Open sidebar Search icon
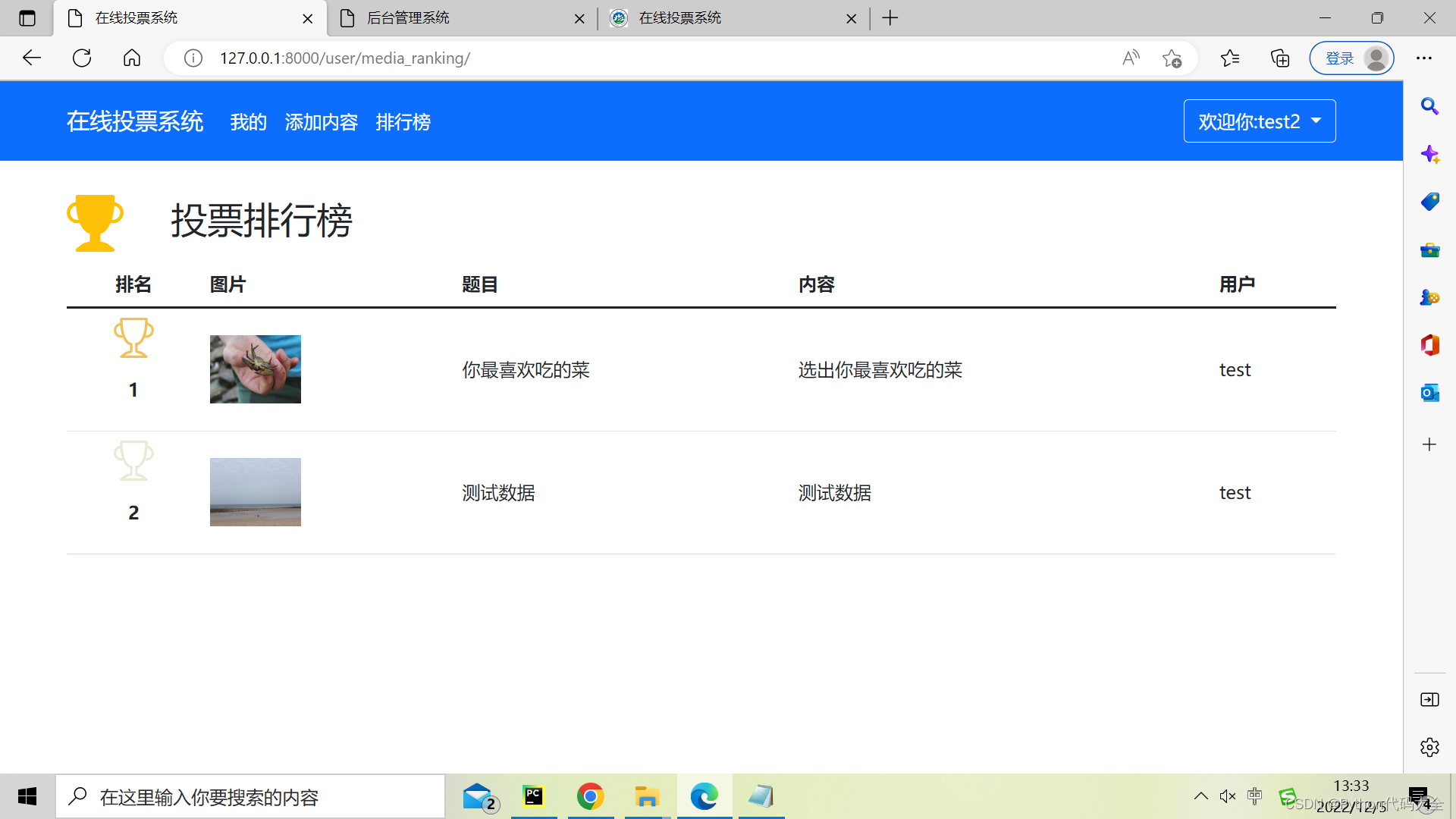Screen dimensions: 1456x819 click(1429, 106)
